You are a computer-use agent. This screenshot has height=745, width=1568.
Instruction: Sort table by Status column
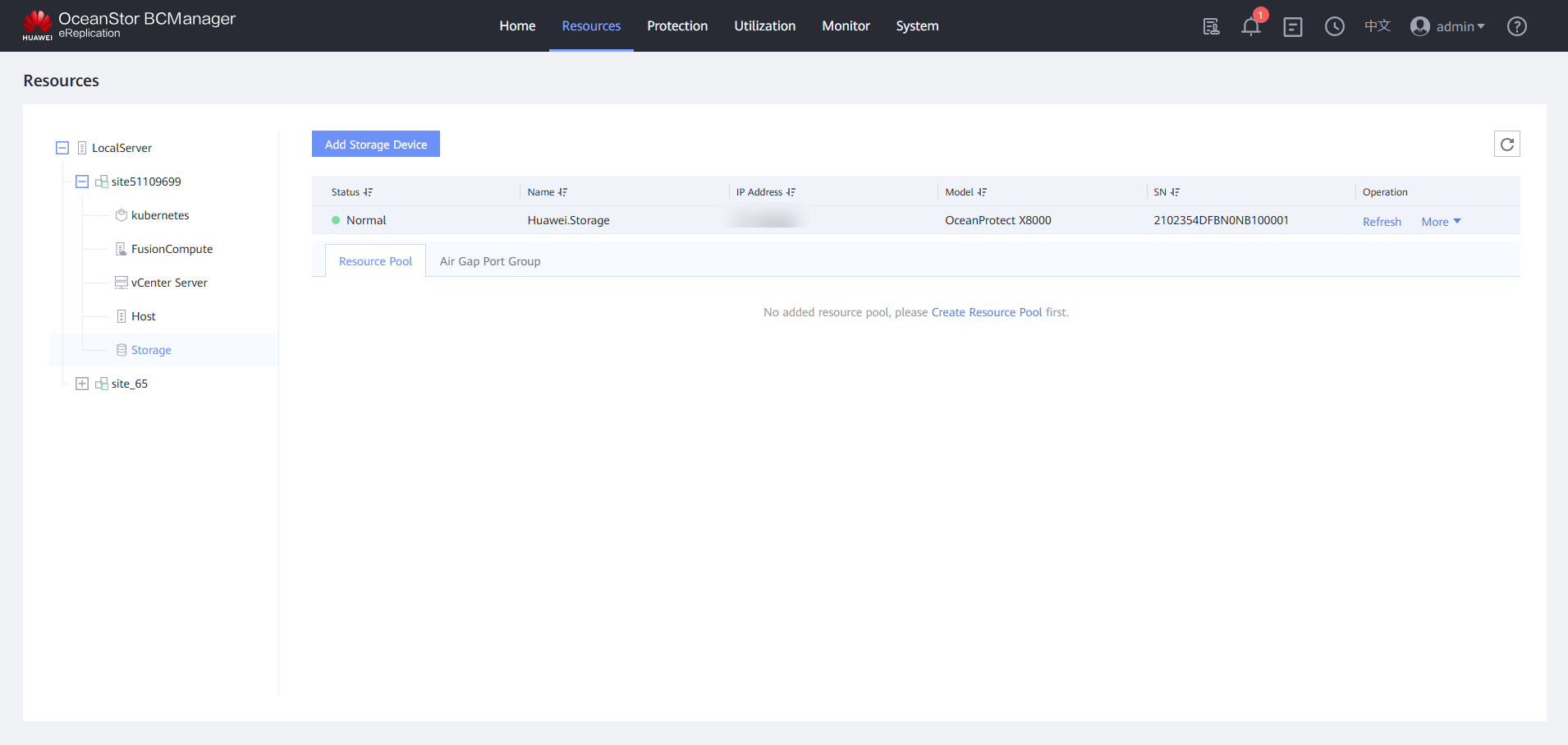coord(368,192)
